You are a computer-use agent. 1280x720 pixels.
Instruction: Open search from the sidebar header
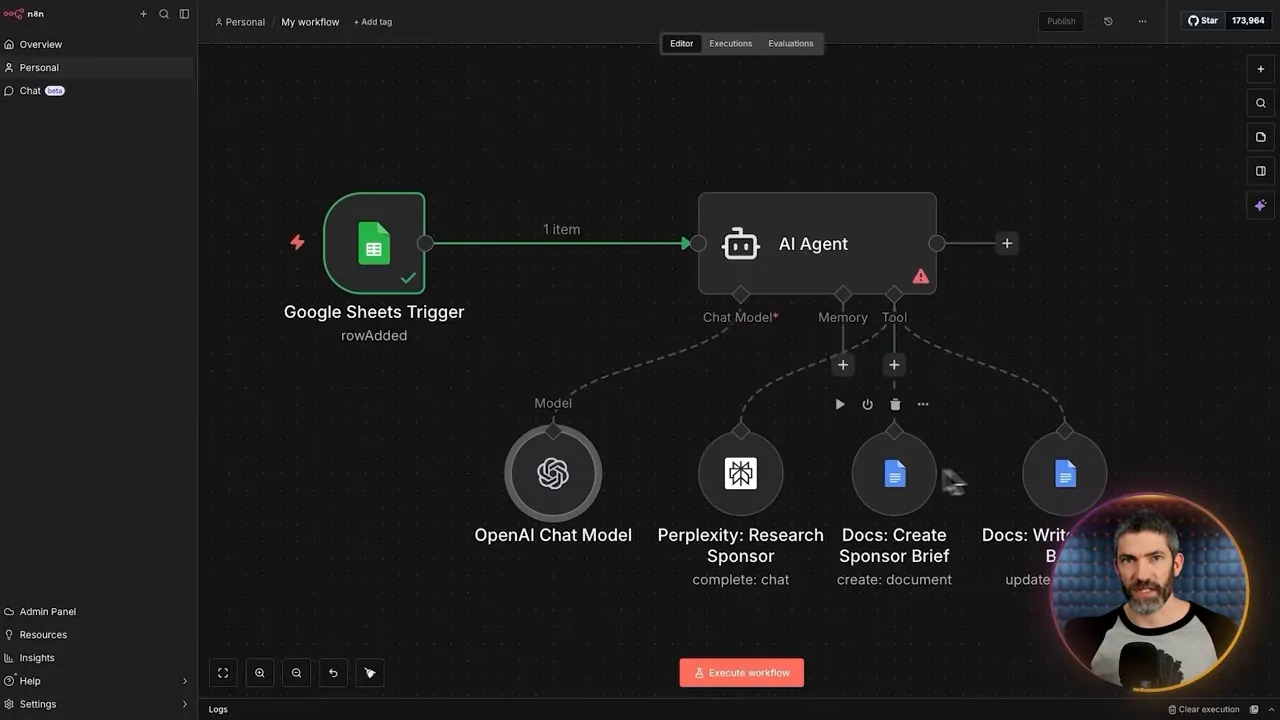[164, 14]
